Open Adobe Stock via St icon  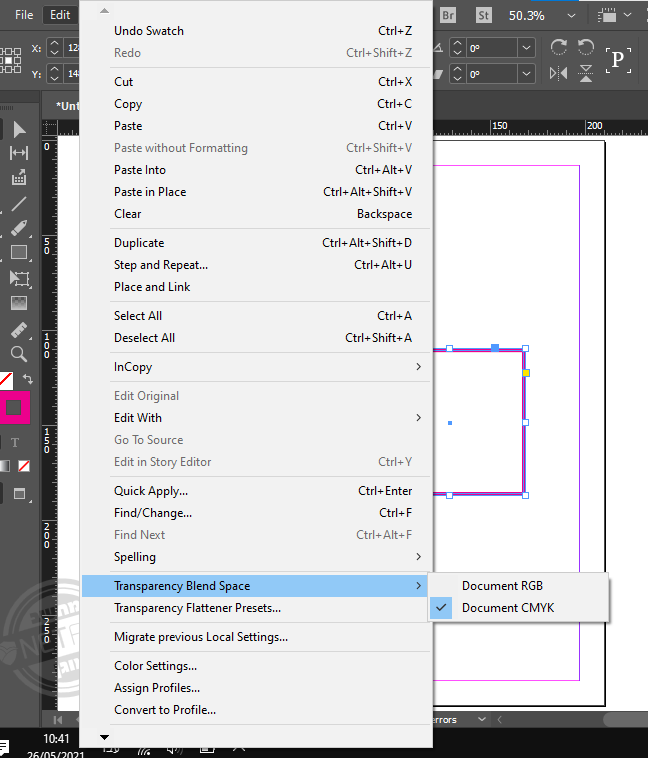pos(483,15)
